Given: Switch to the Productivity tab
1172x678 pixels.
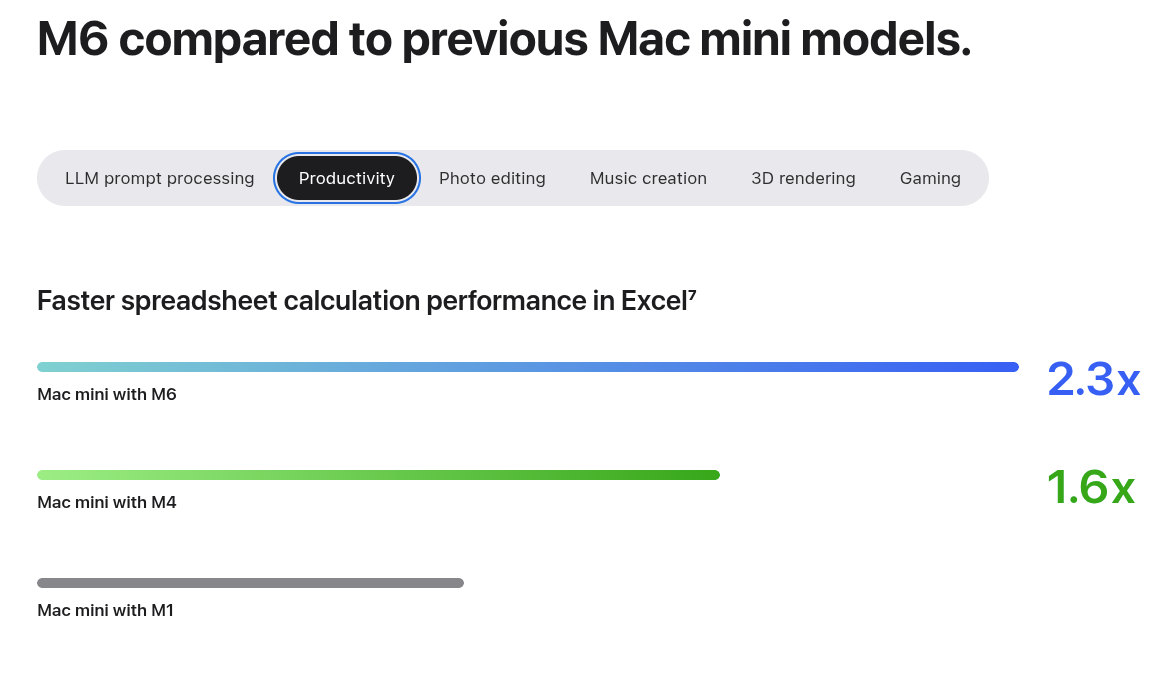Looking at the screenshot, I should [347, 178].
